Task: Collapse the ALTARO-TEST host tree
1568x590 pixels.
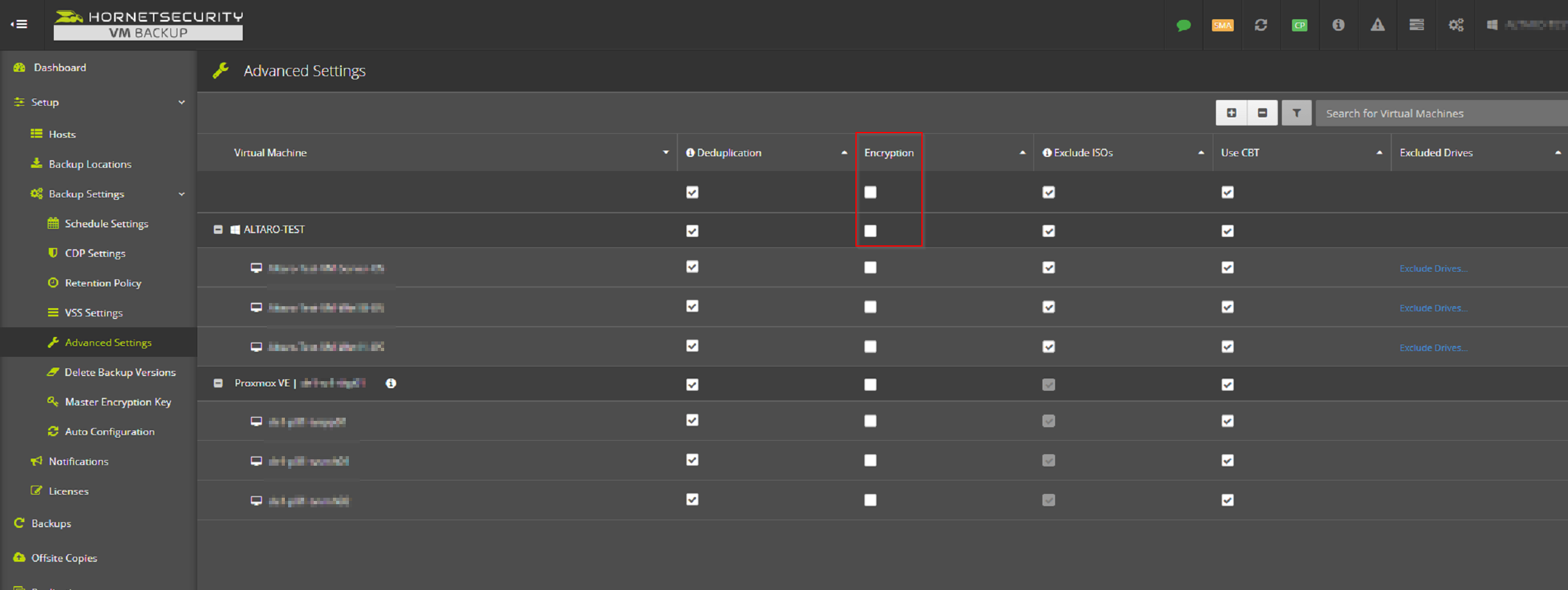Action: (x=218, y=229)
